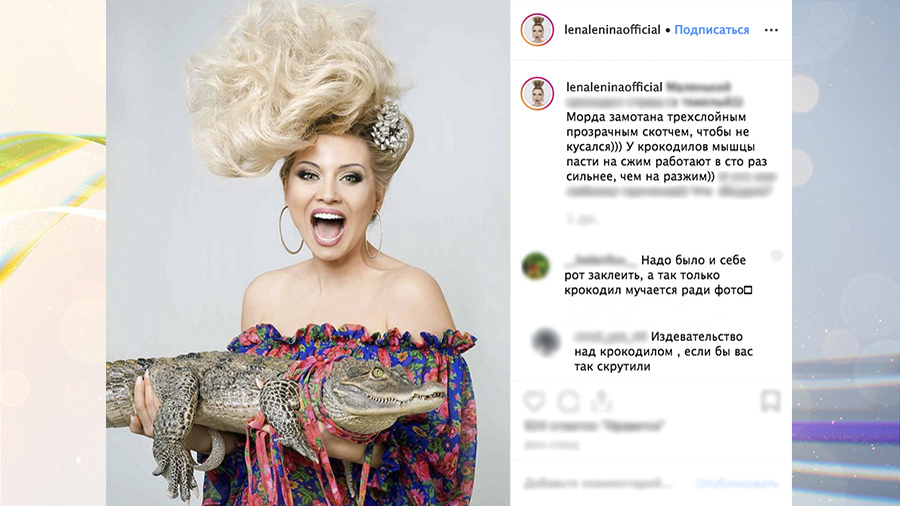The width and height of the screenshot is (900, 506).
Task: Click the post timestamp under the caption
Action: pyautogui.click(x=582, y=219)
